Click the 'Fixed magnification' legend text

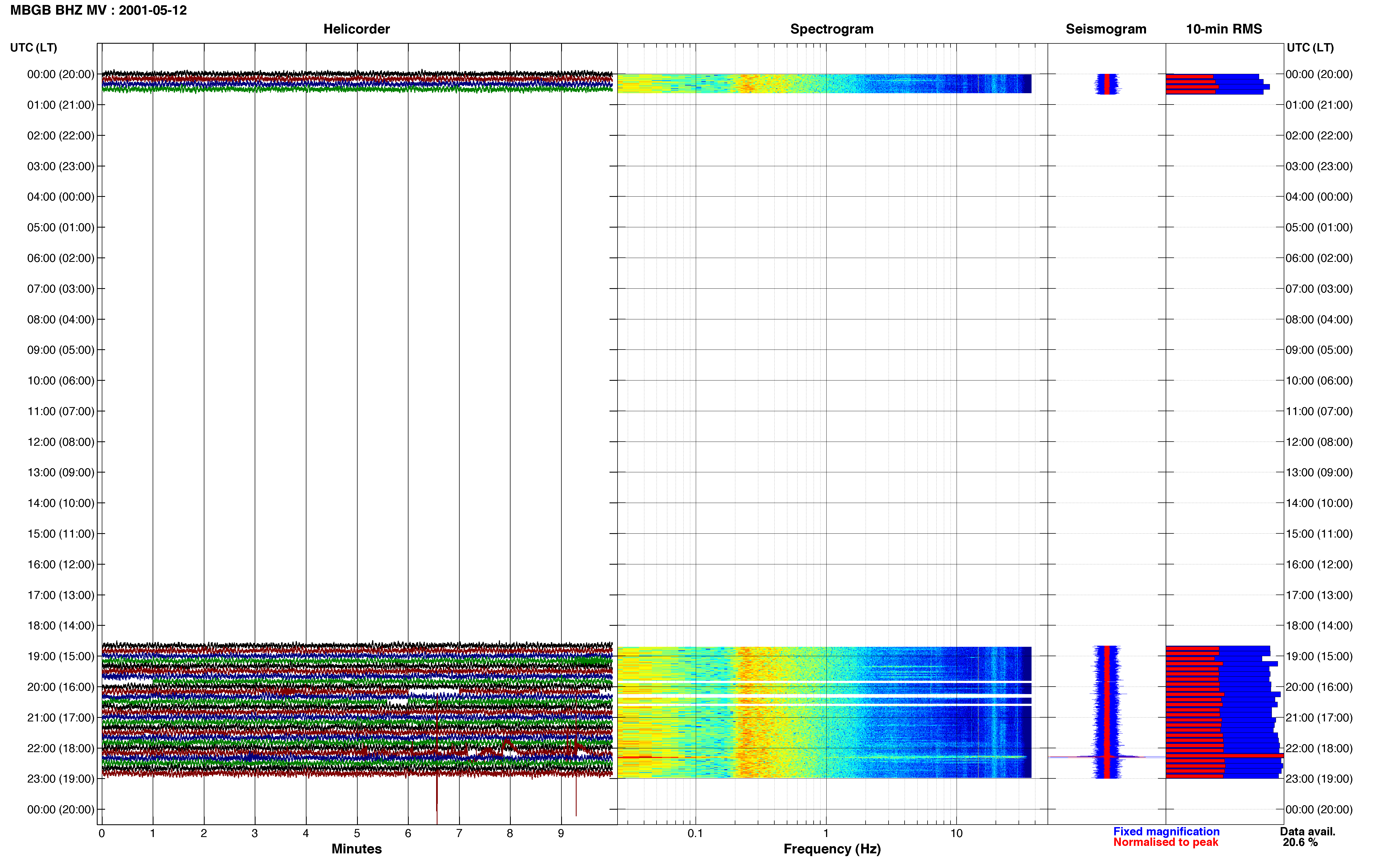(x=1166, y=831)
